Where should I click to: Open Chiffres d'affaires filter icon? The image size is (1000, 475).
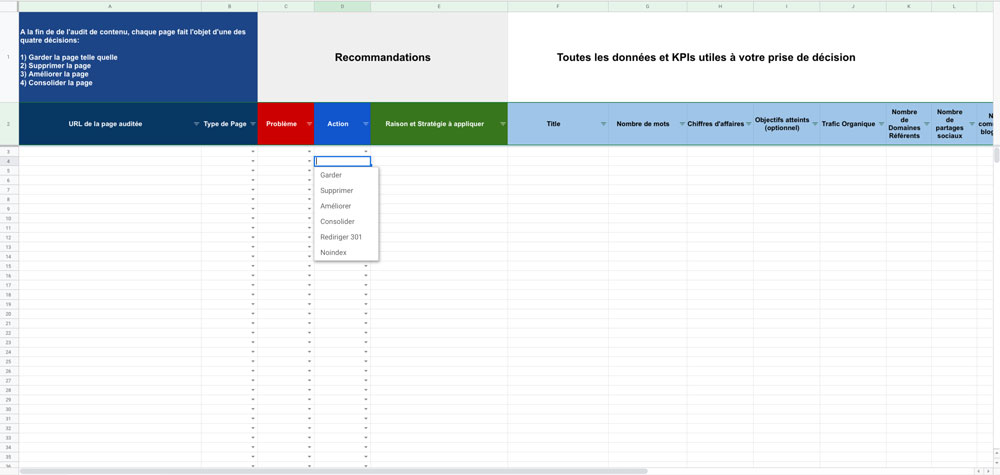pos(748,124)
